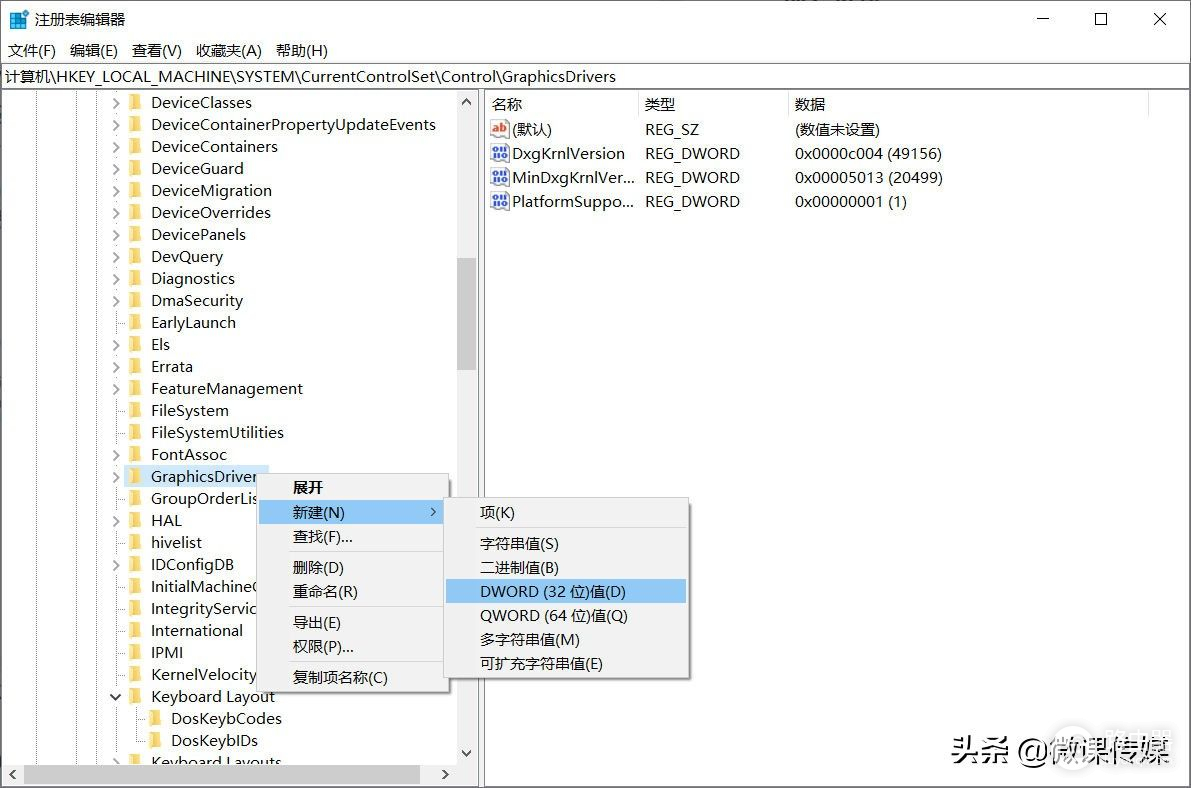Expand the DeviceClasses tree node
The image size is (1191, 788).
(116, 102)
